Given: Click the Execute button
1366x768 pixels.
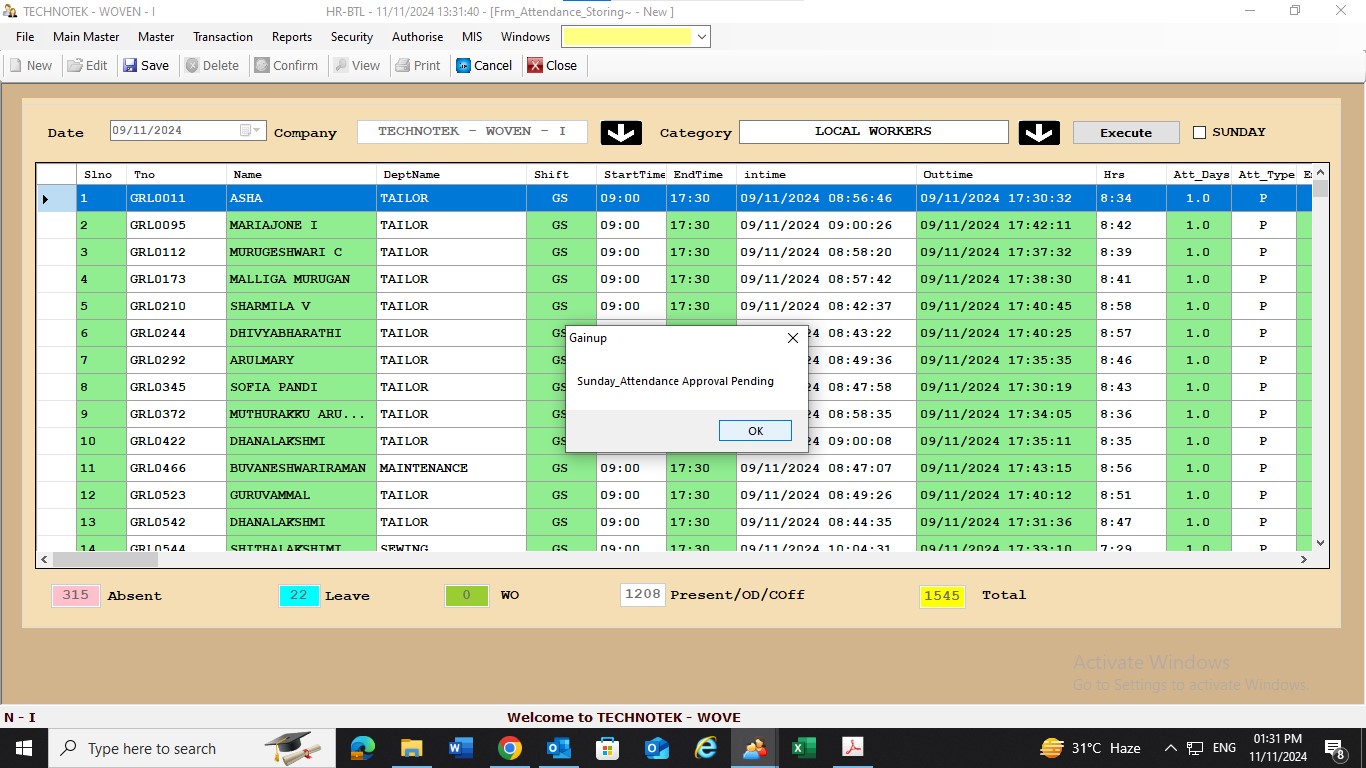Looking at the screenshot, I should tap(1125, 132).
